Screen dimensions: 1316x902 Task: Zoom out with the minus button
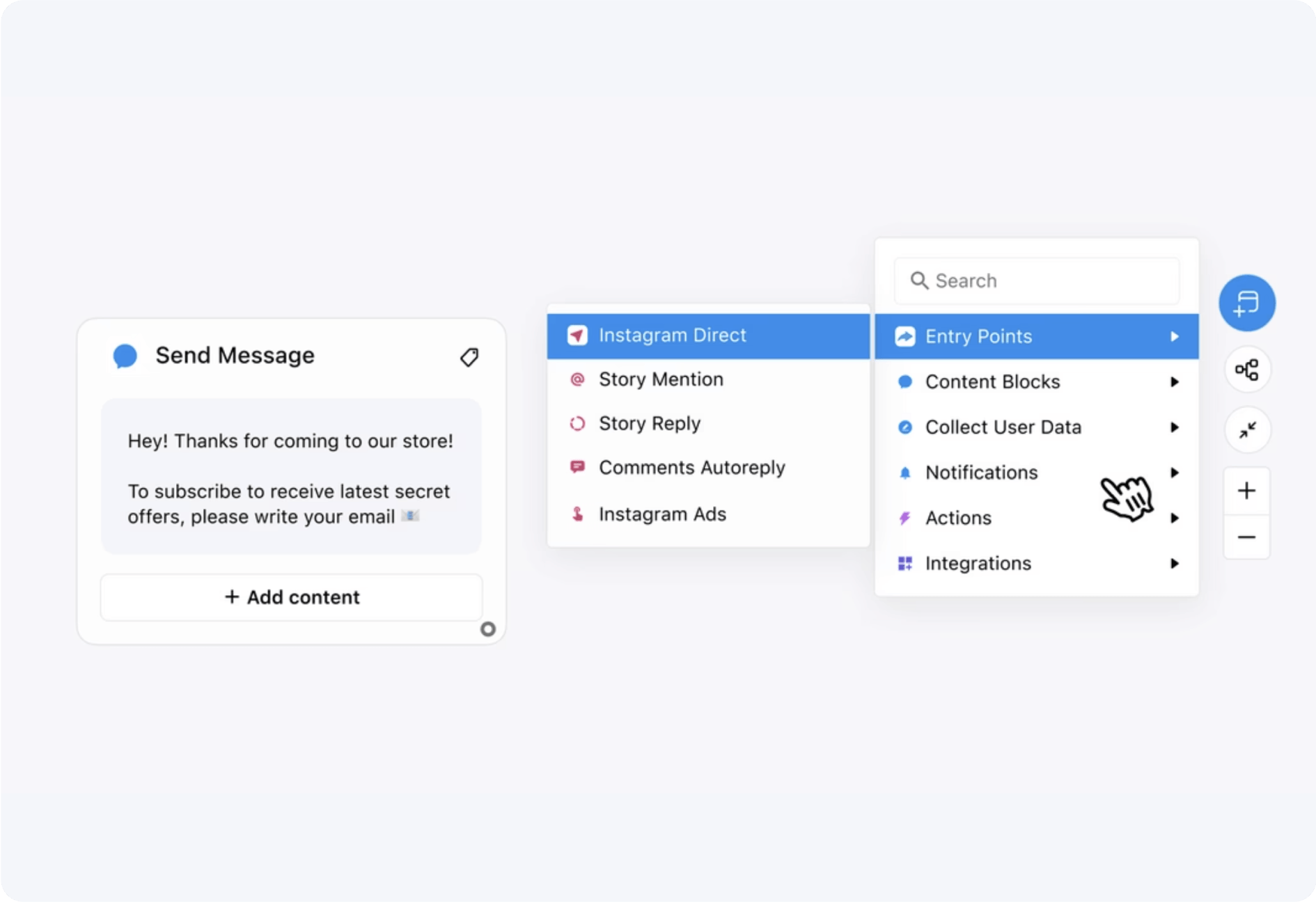1246,537
